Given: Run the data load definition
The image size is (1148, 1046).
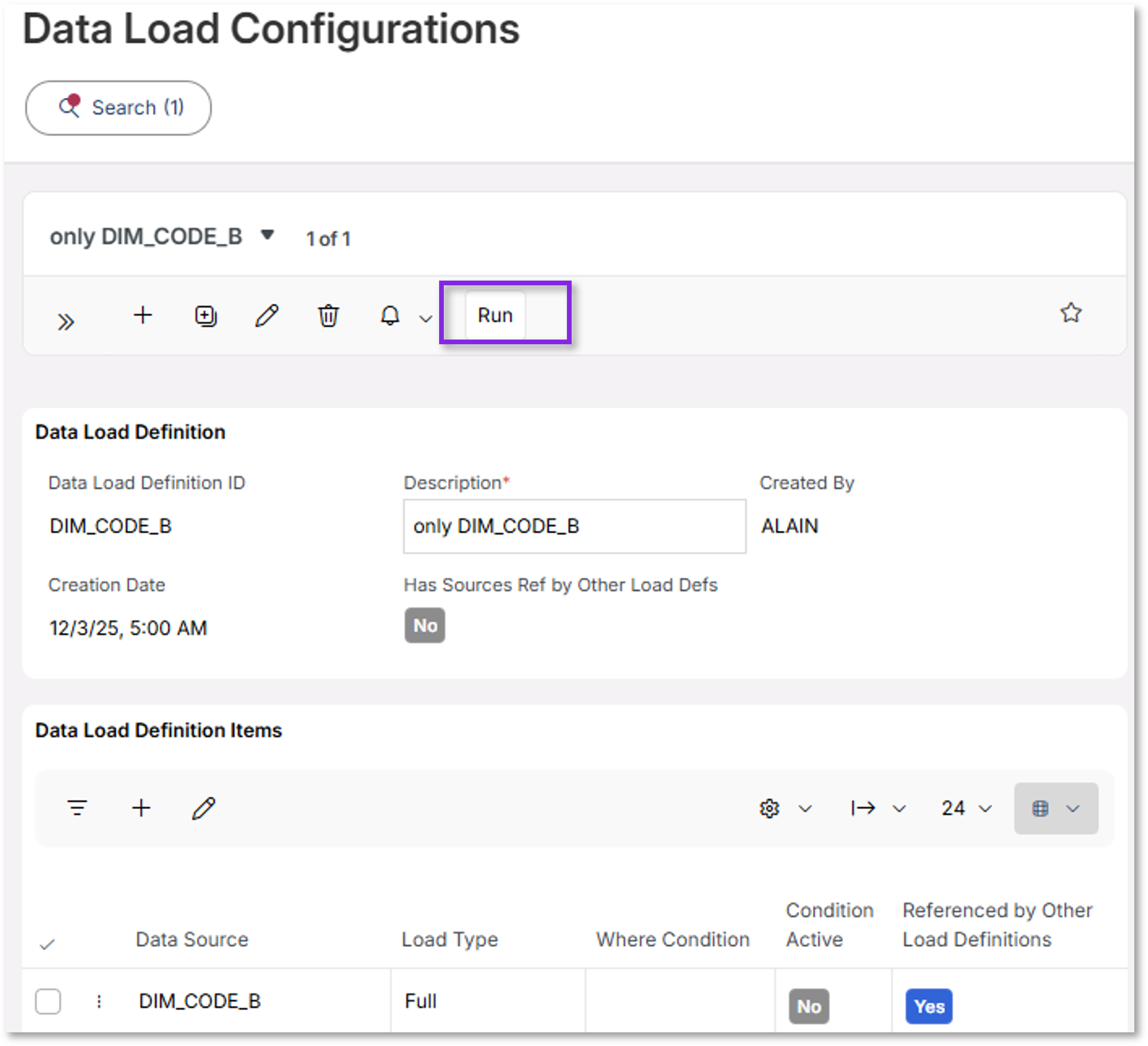Looking at the screenshot, I should [x=495, y=315].
